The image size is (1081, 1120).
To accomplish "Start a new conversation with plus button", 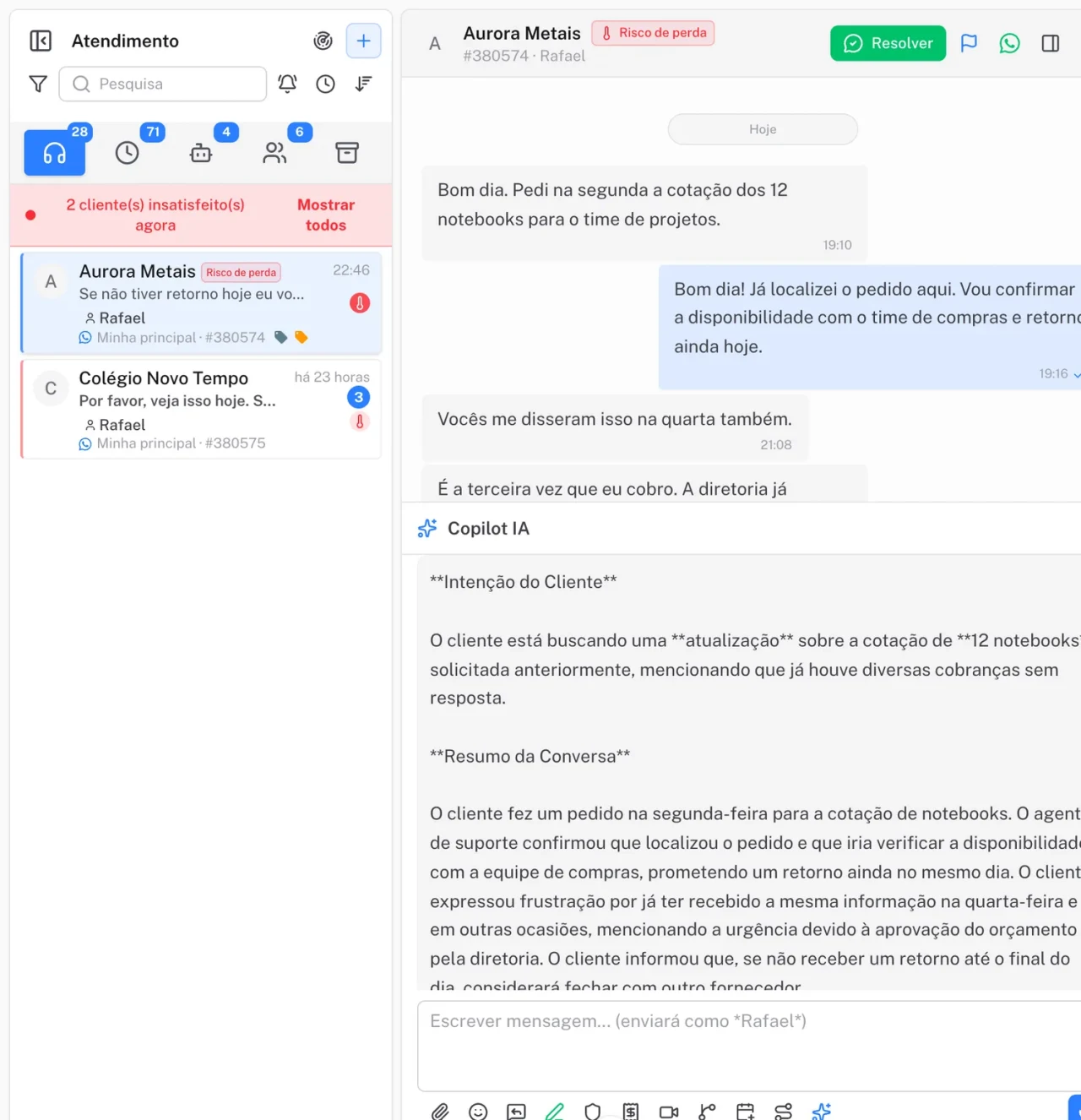I will click(363, 41).
